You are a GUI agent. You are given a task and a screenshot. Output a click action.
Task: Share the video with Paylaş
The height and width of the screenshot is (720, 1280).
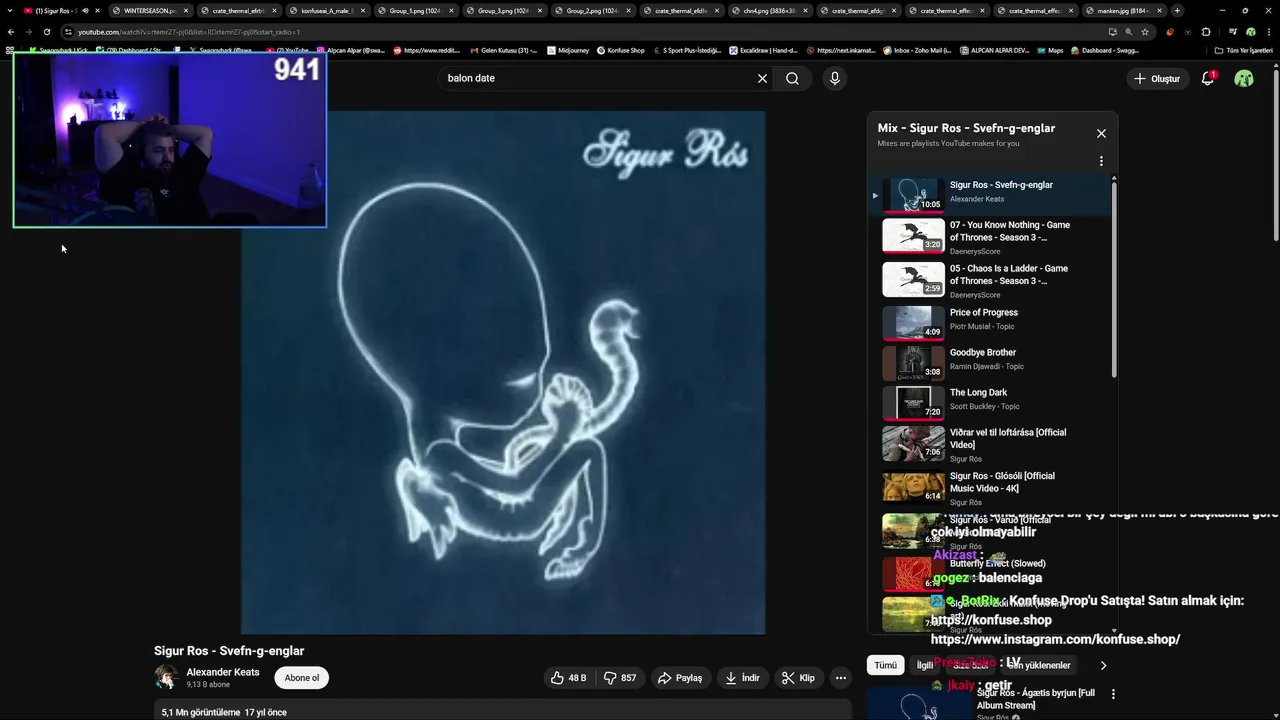[680, 678]
